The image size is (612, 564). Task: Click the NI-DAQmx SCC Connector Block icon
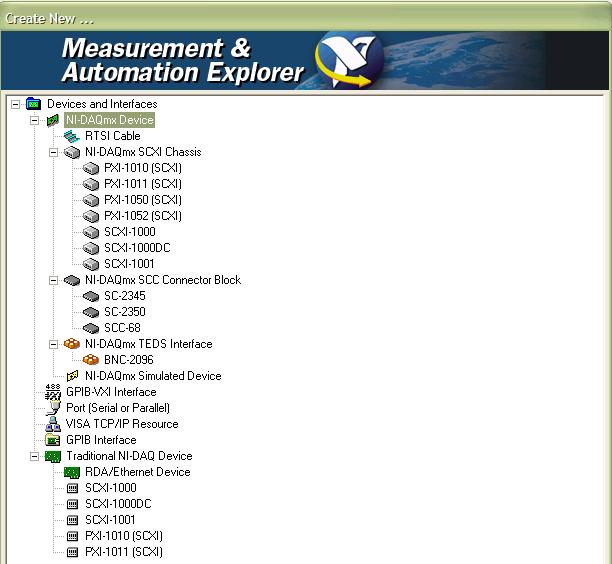72,280
